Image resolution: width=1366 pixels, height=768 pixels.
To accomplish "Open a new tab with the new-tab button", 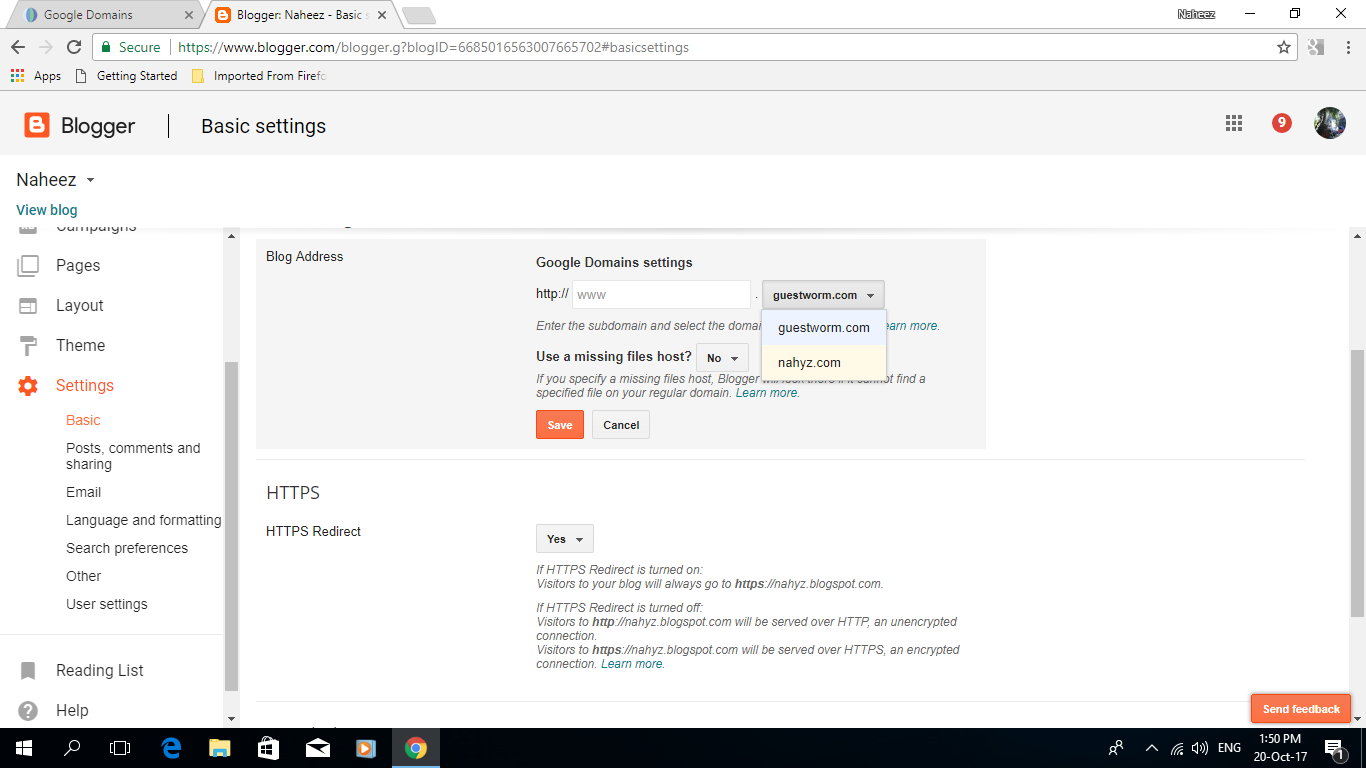I will (418, 15).
